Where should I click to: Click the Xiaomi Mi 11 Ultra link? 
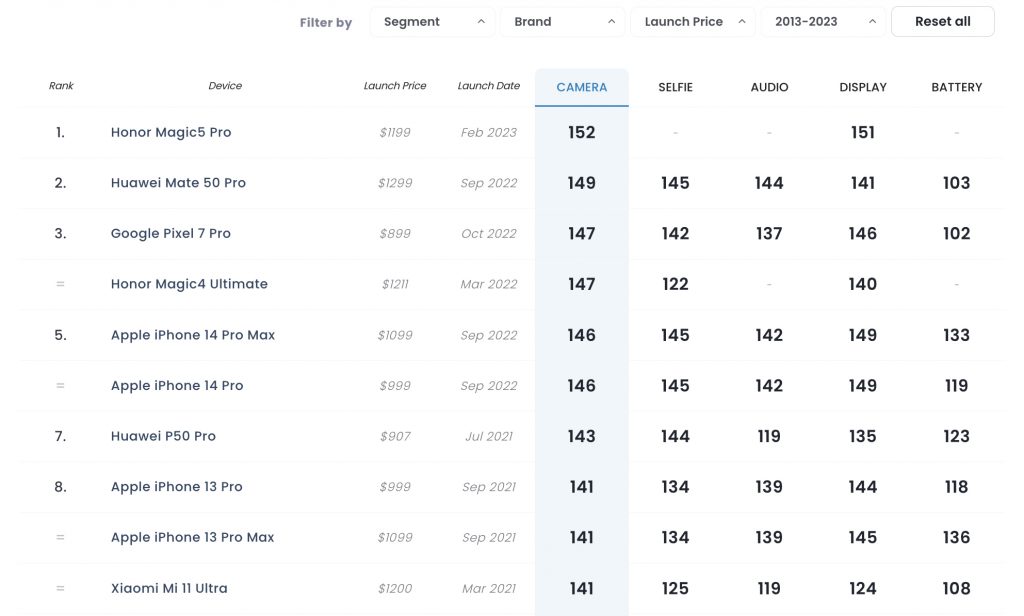(x=169, y=588)
